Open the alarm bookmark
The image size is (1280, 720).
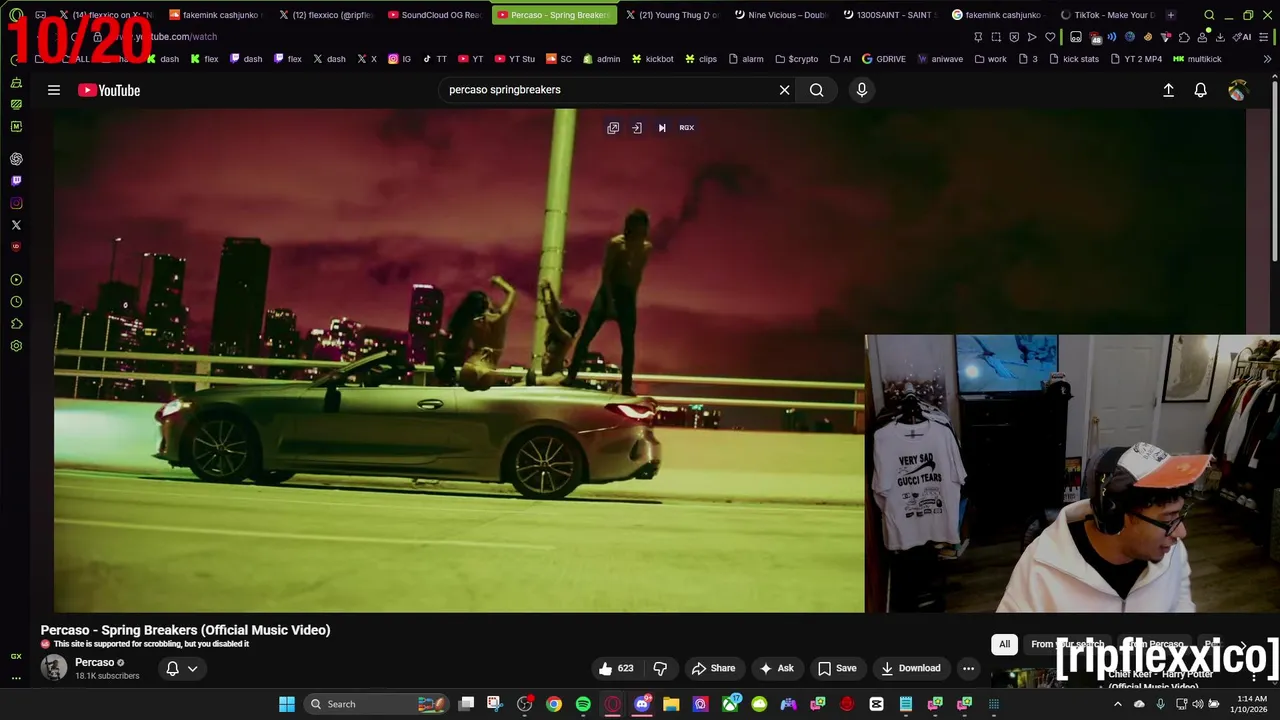tap(745, 59)
